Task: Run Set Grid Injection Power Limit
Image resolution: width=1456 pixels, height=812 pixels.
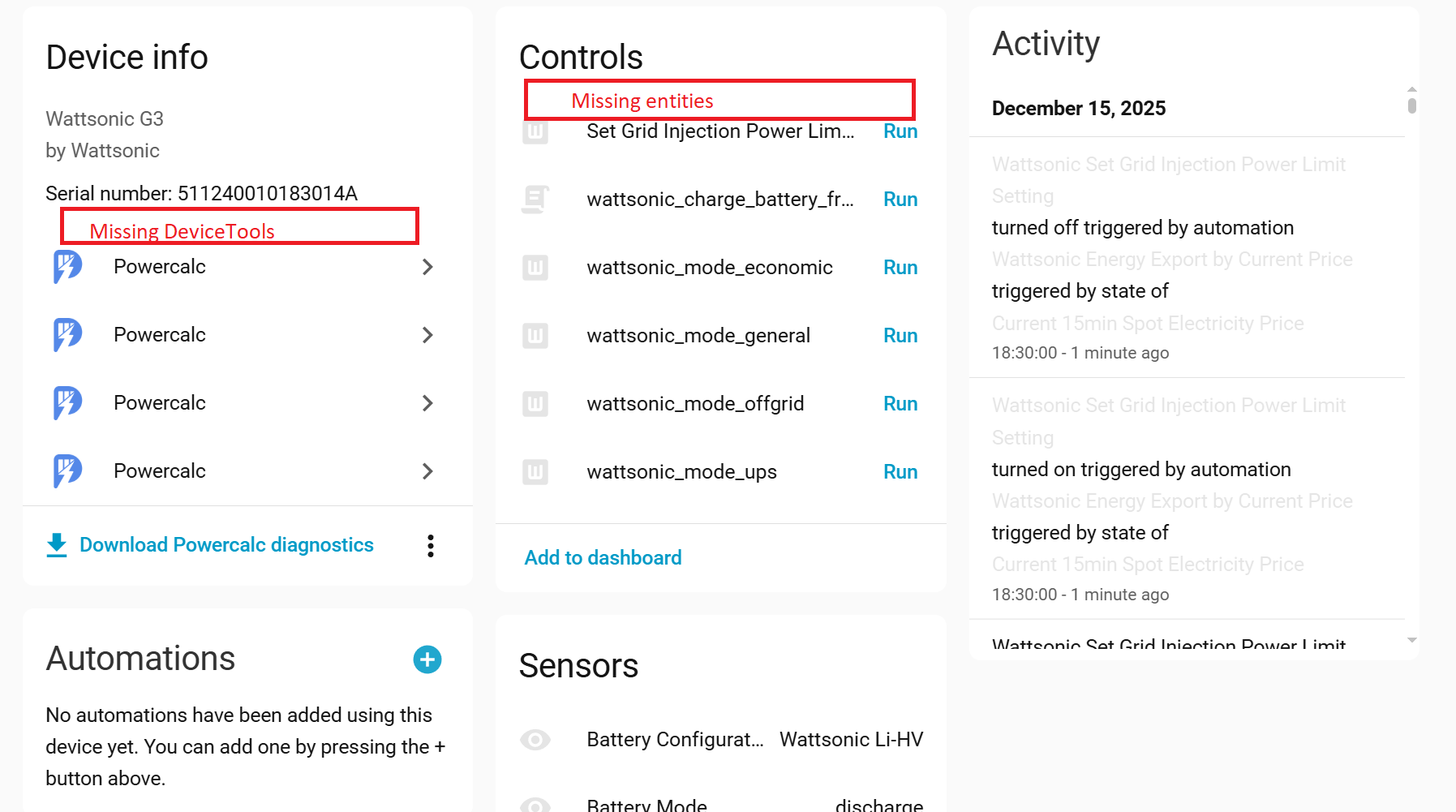Action: tap(900, 131)
